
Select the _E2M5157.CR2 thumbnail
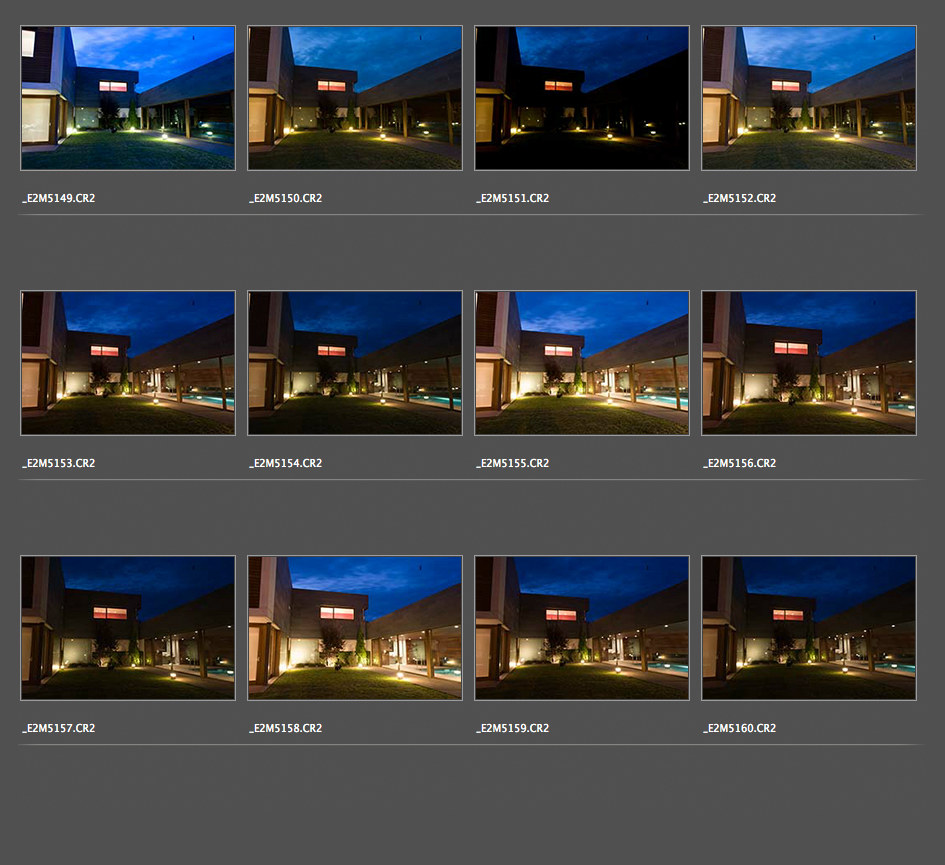coord(128,628)
